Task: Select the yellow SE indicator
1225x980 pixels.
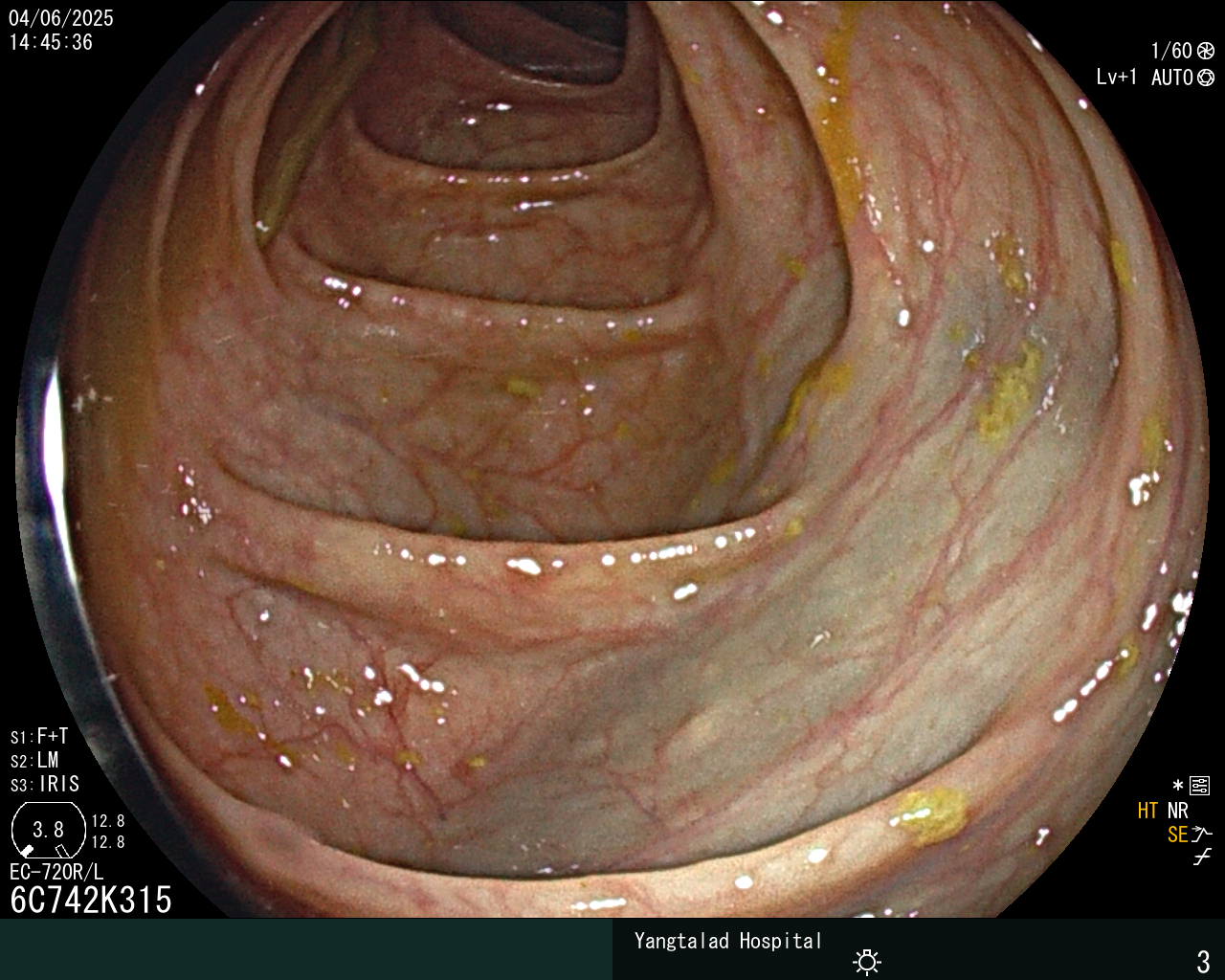Action: [1177, 835]
